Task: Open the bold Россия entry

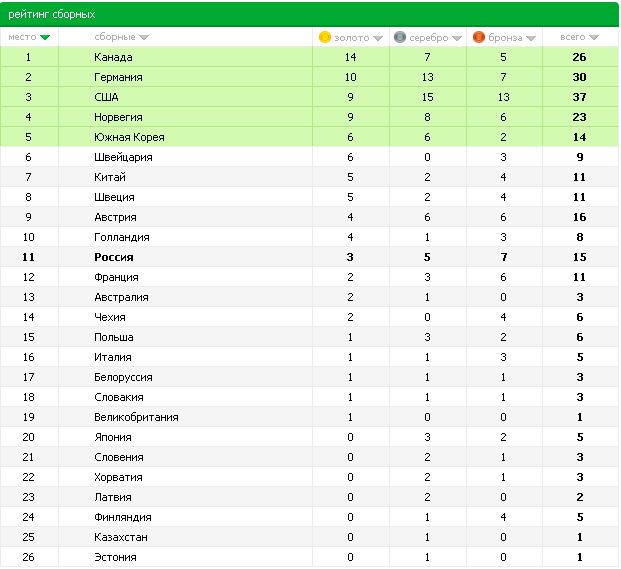Action: coord(114,257)
